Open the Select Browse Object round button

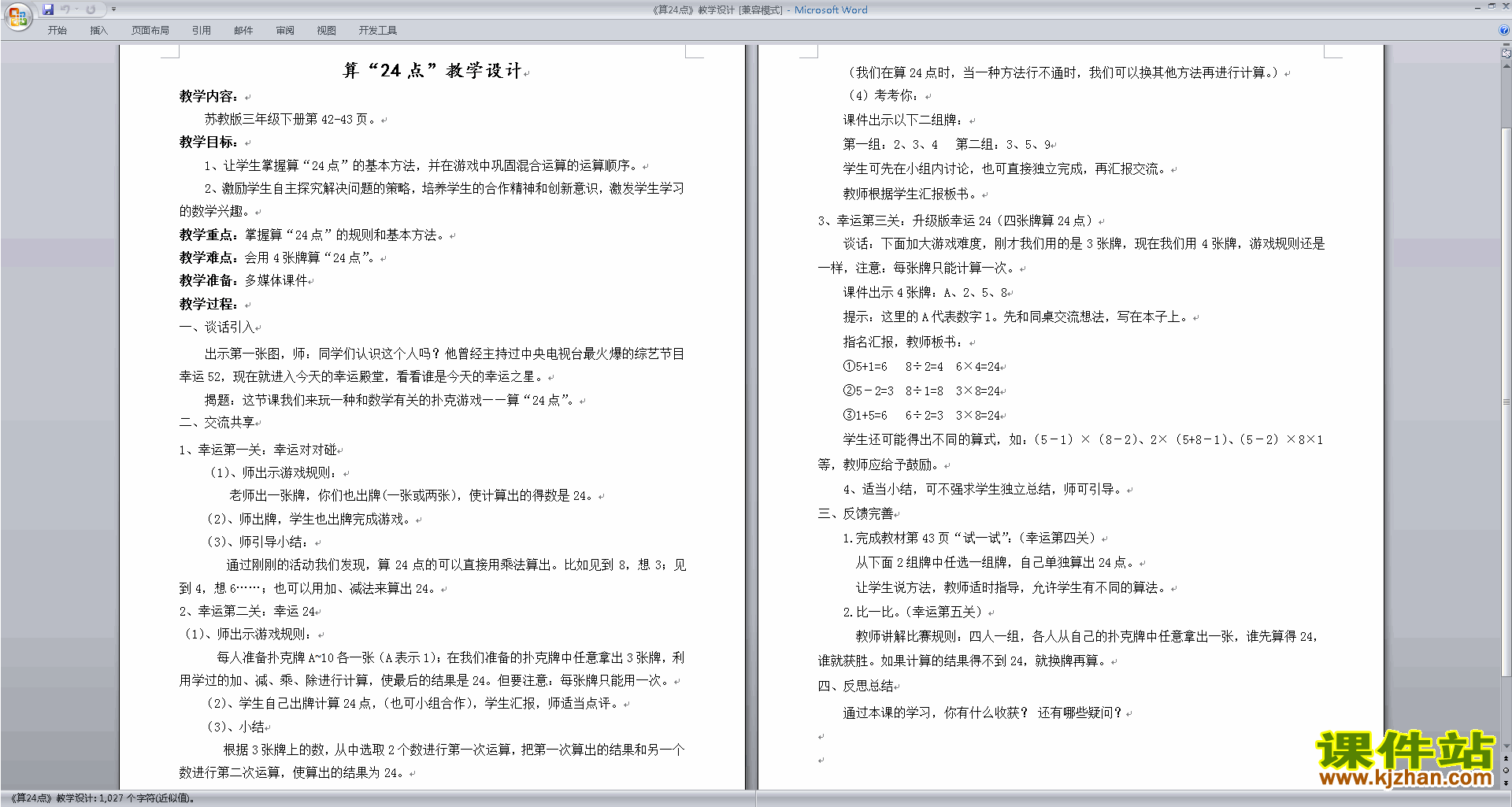click(1506, 770)
